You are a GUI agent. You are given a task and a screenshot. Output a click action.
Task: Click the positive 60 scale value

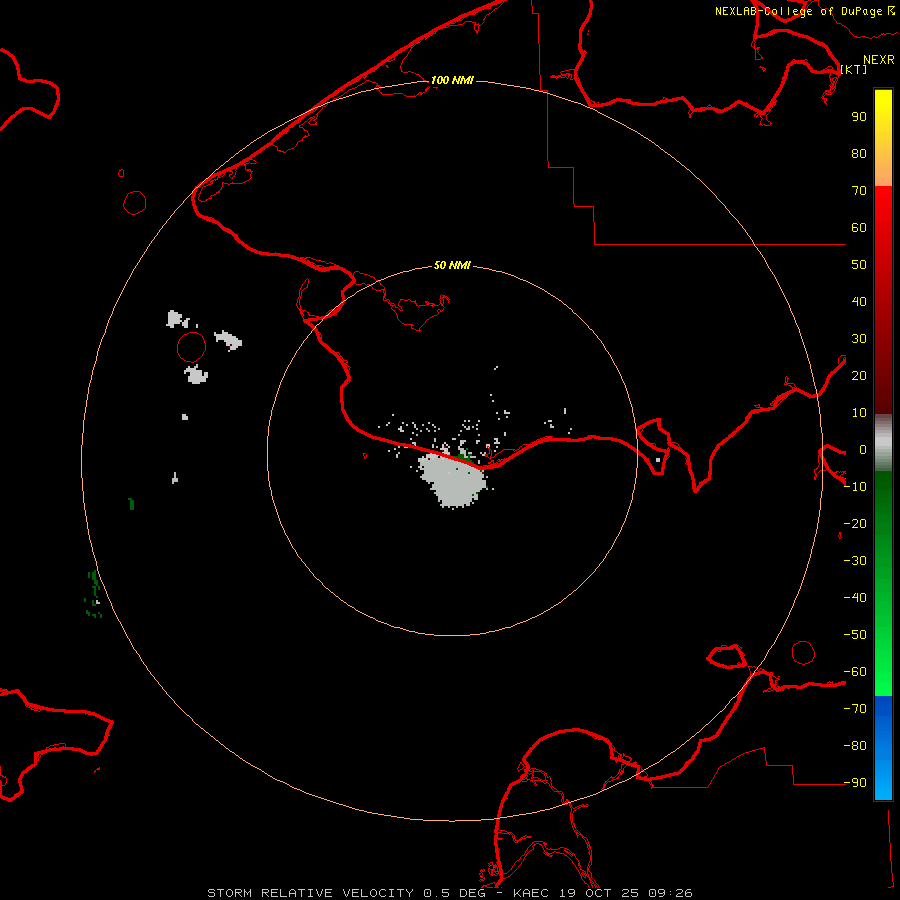859,227
